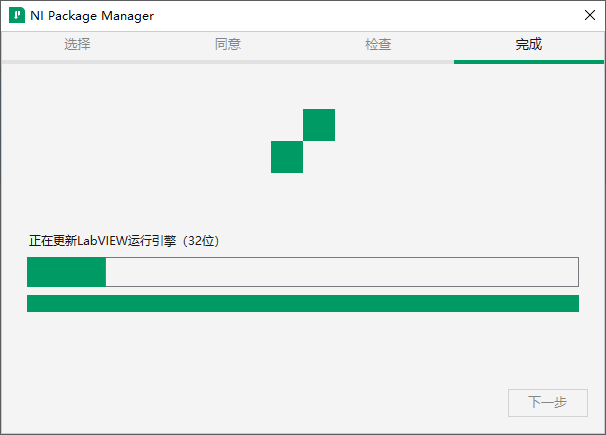Click the (32位) part of the status label

[x=201, y=241]
